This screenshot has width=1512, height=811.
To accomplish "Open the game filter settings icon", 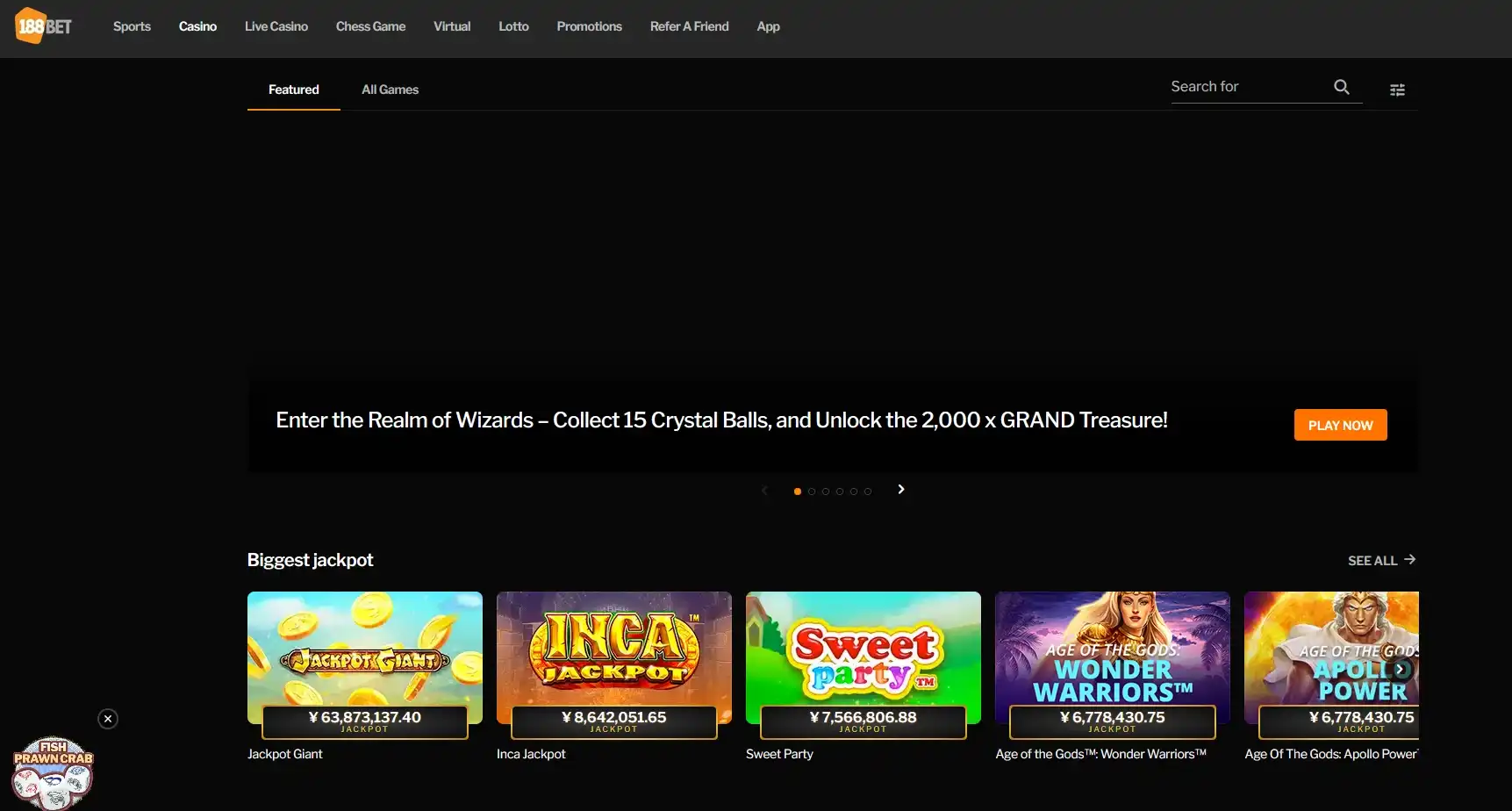I will [1397, 90].
